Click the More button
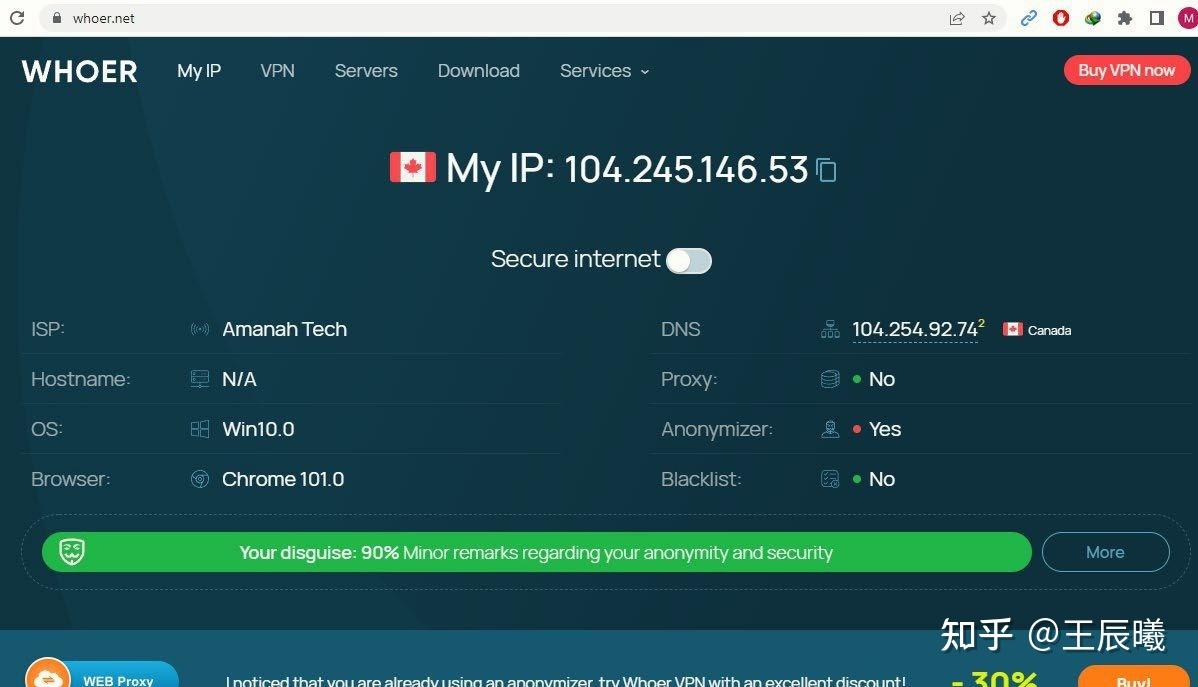1198x687 pixels. pyautogui.click(x=1105, y=552)
